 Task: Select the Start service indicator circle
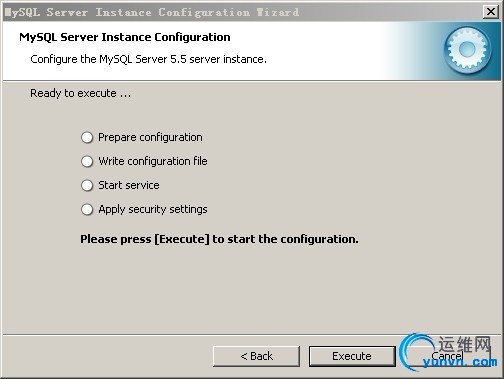[x=87, y=185]
